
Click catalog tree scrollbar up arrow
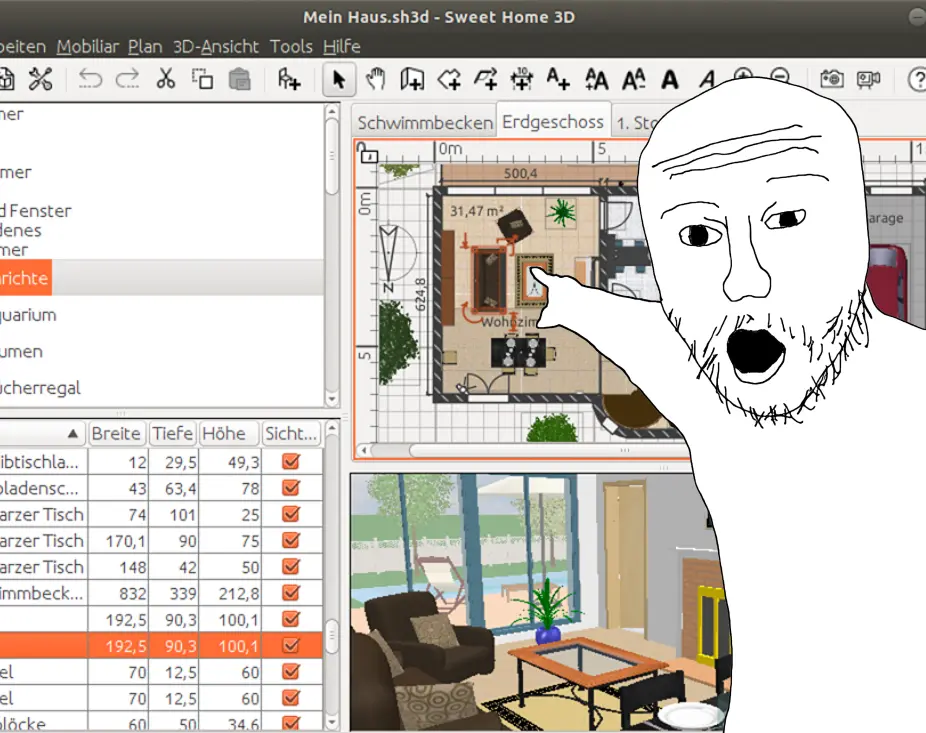coord(332,110)
